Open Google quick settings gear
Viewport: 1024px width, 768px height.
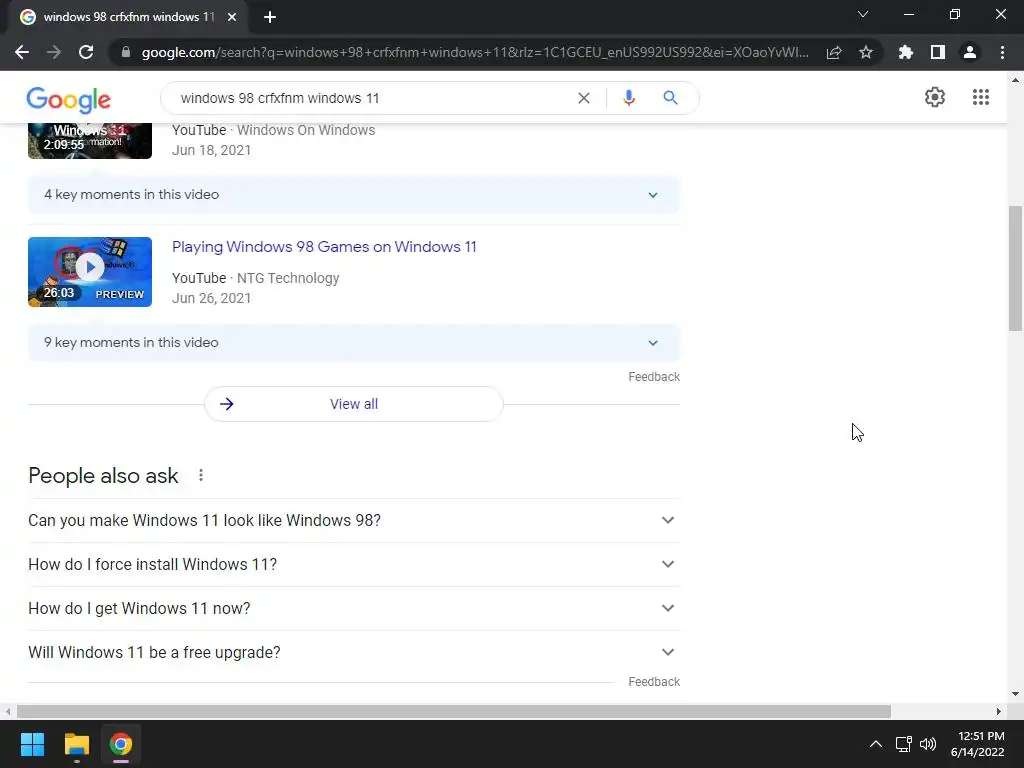(935, 97)
